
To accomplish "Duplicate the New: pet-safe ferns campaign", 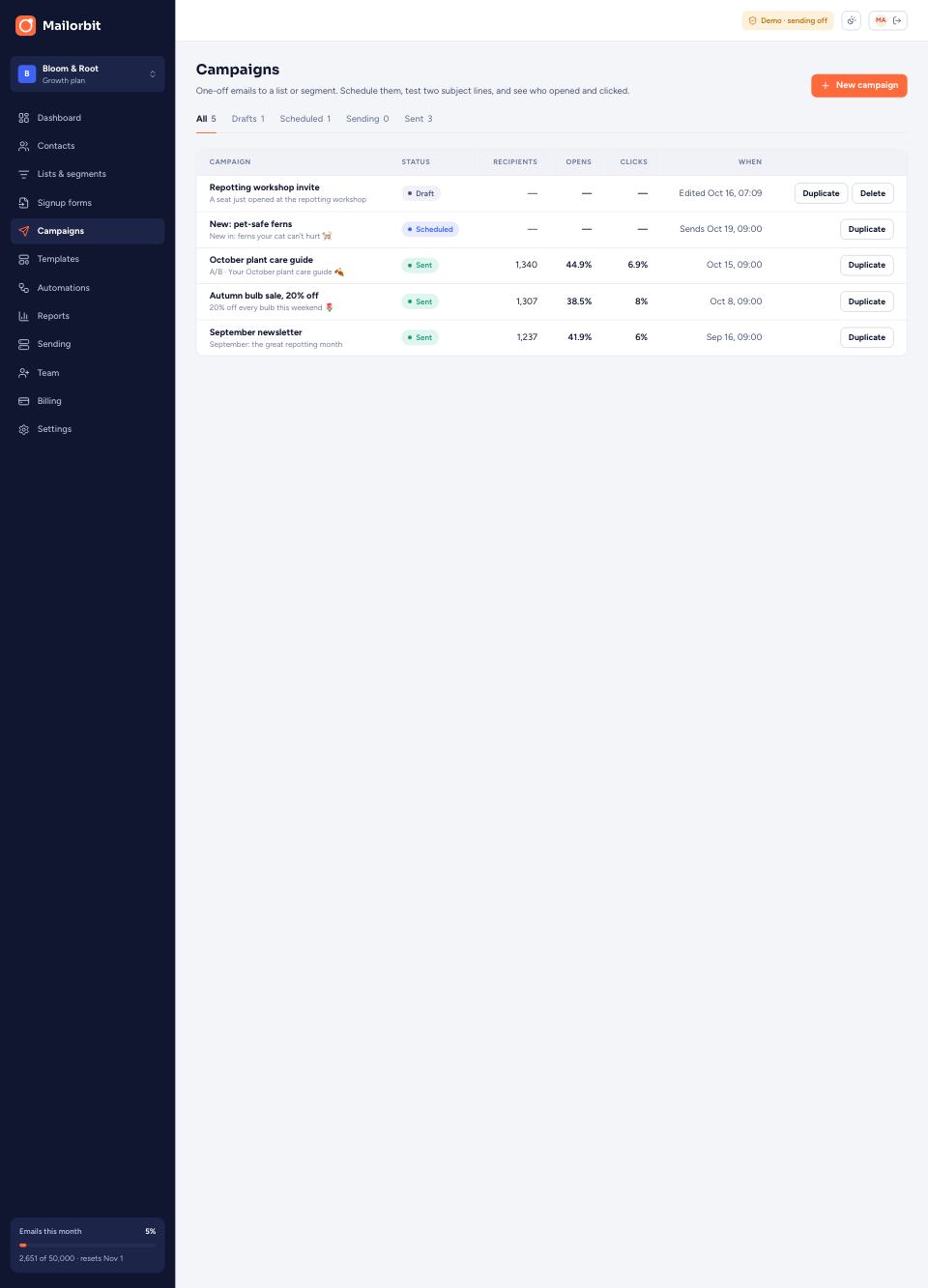I will click(x=867, y=229).
